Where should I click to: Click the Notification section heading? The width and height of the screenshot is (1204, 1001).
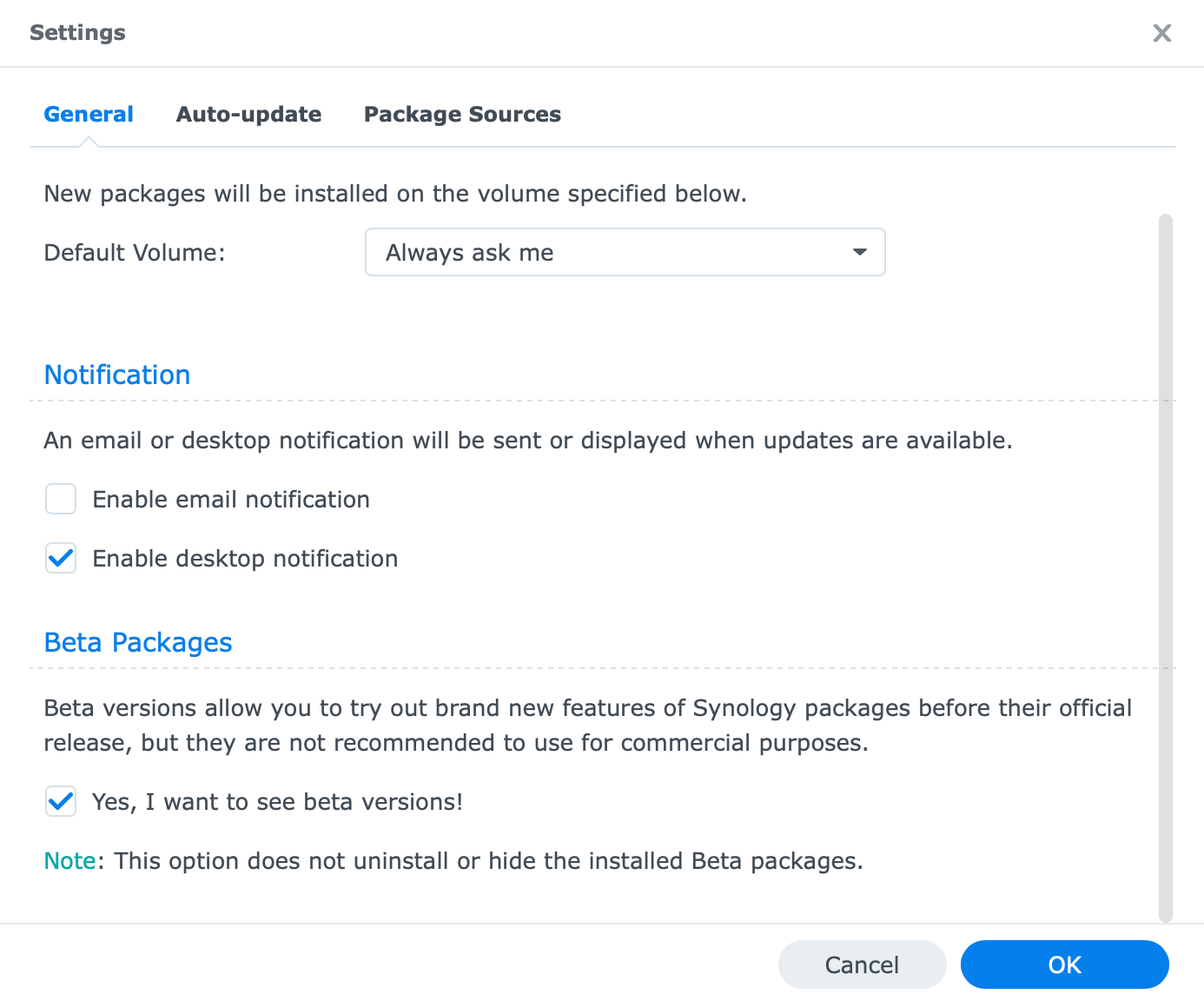[117, 375]
